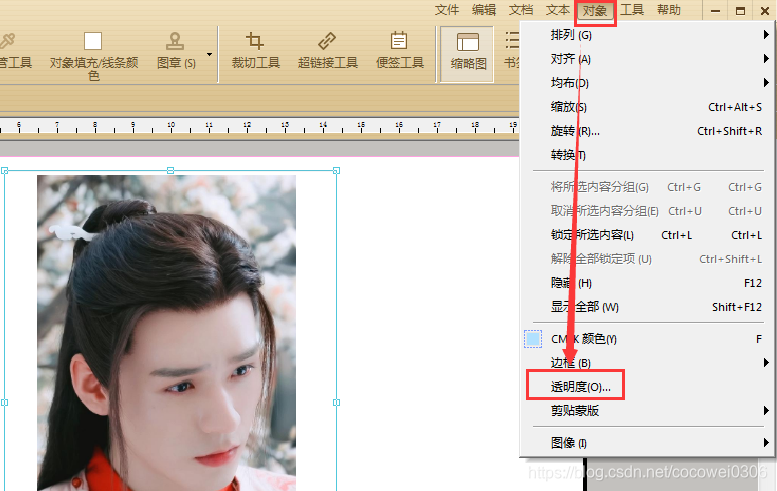Screen dimensions: 777x491
Task: Open the 文件 menu
Action: pos(447,10)
